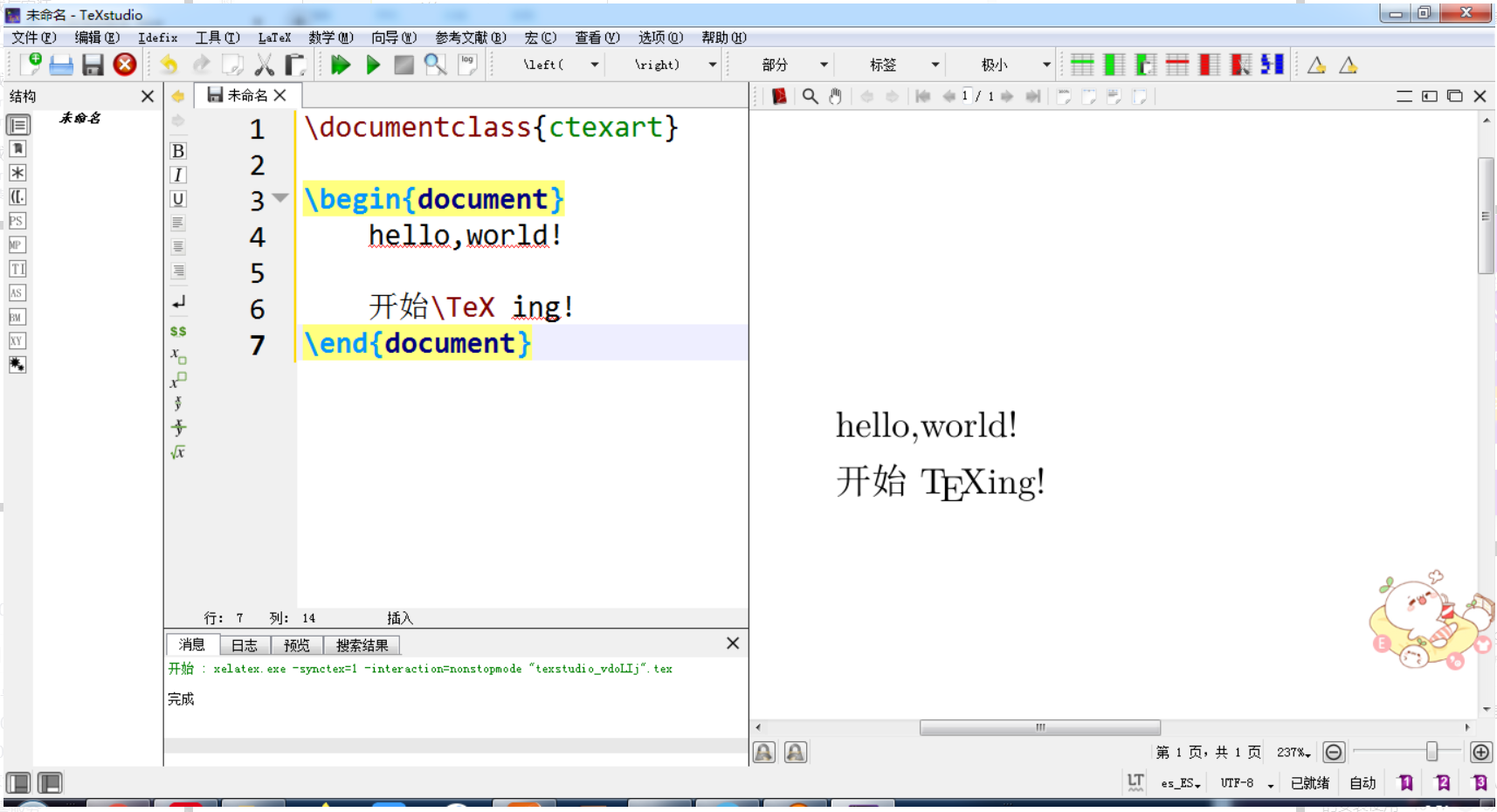Close the 未命名 editor tab
This screenshot has height=812, width=1497.
[280, 95]
